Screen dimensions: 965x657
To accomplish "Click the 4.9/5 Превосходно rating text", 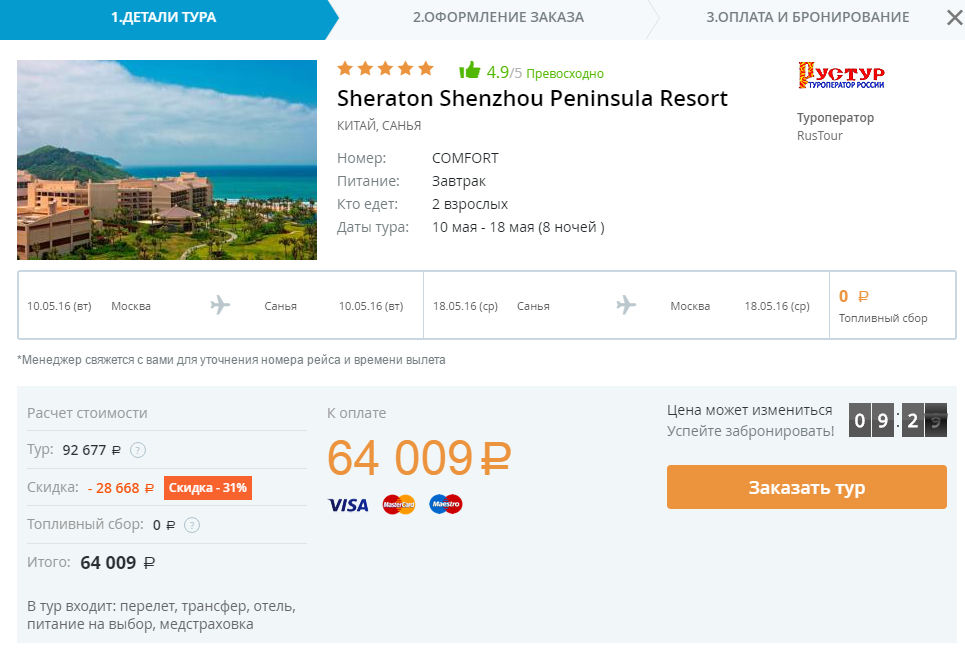I will (x=545, y=73).
